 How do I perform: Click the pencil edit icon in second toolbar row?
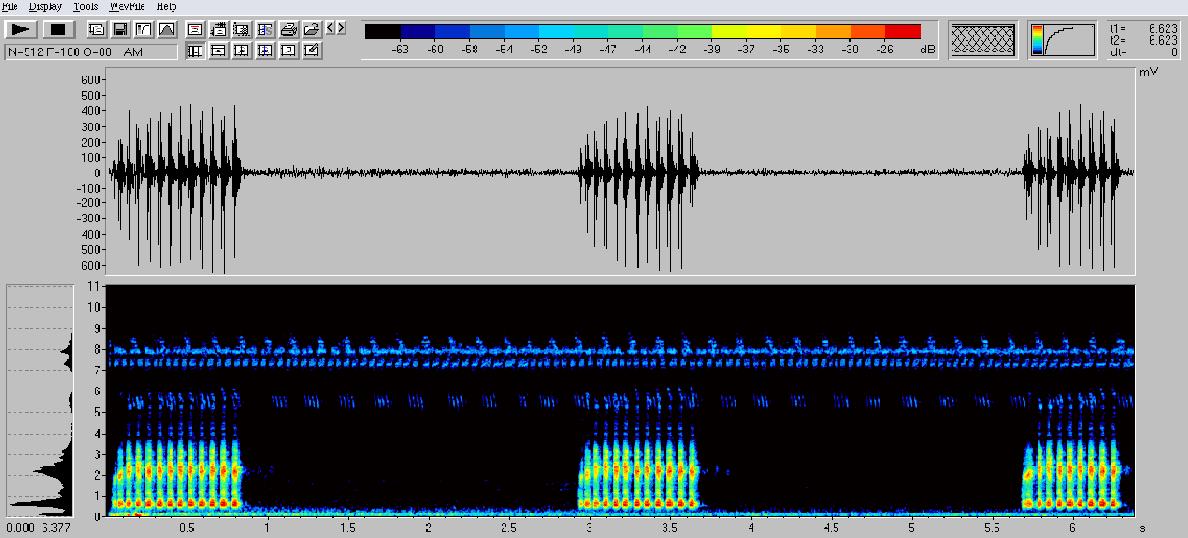coord(311,50)
